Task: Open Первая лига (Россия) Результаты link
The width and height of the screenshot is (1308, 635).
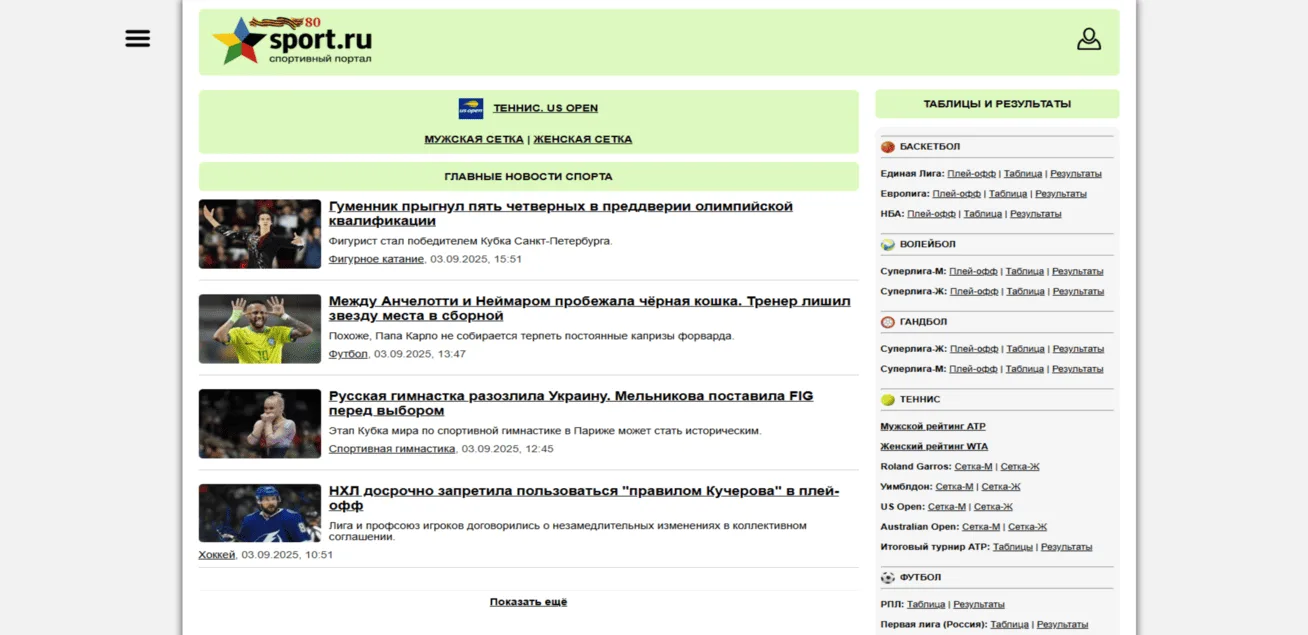Action: pos(1062,625)
